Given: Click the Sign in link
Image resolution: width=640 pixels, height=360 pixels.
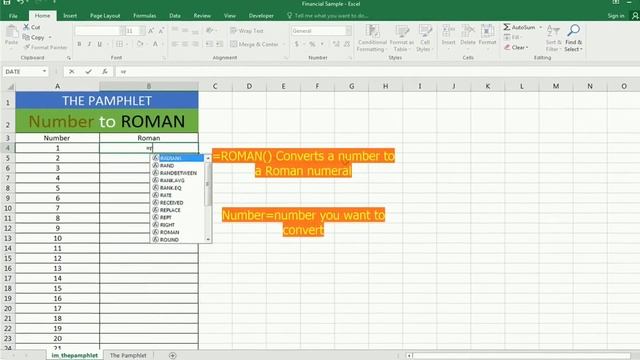Looking at the screenshot, I should [x=616, y=16].
